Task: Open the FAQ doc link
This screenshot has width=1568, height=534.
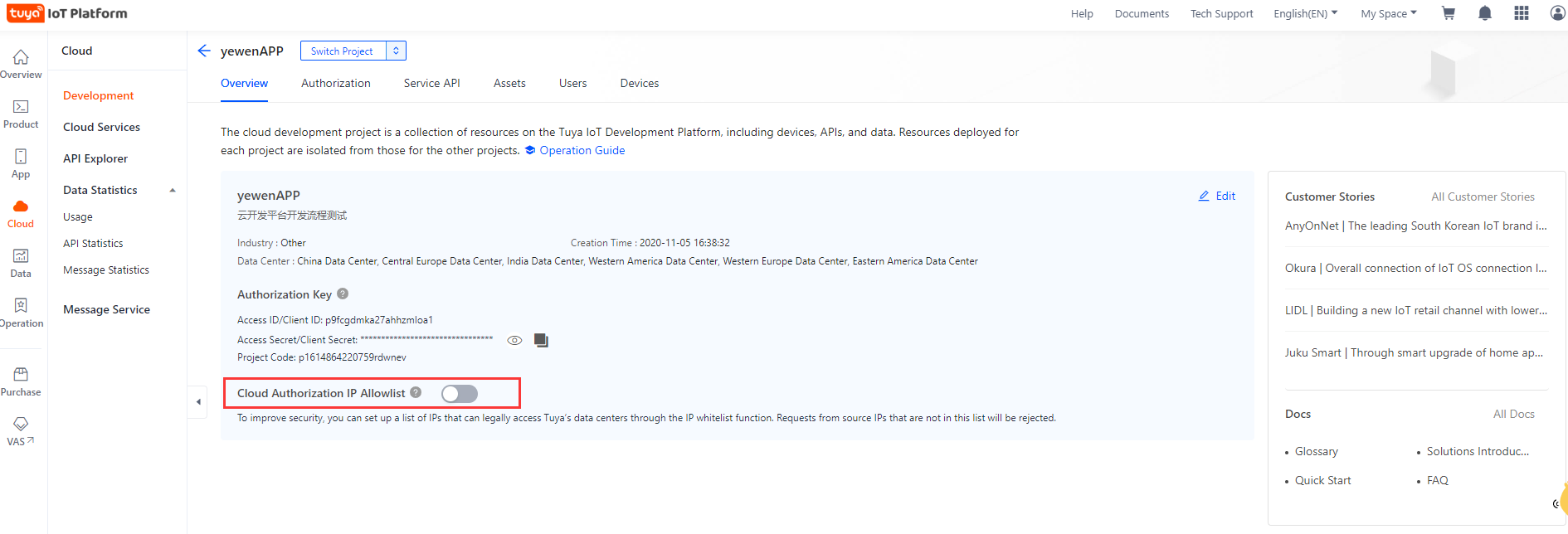Action: tap(1438, 480)
